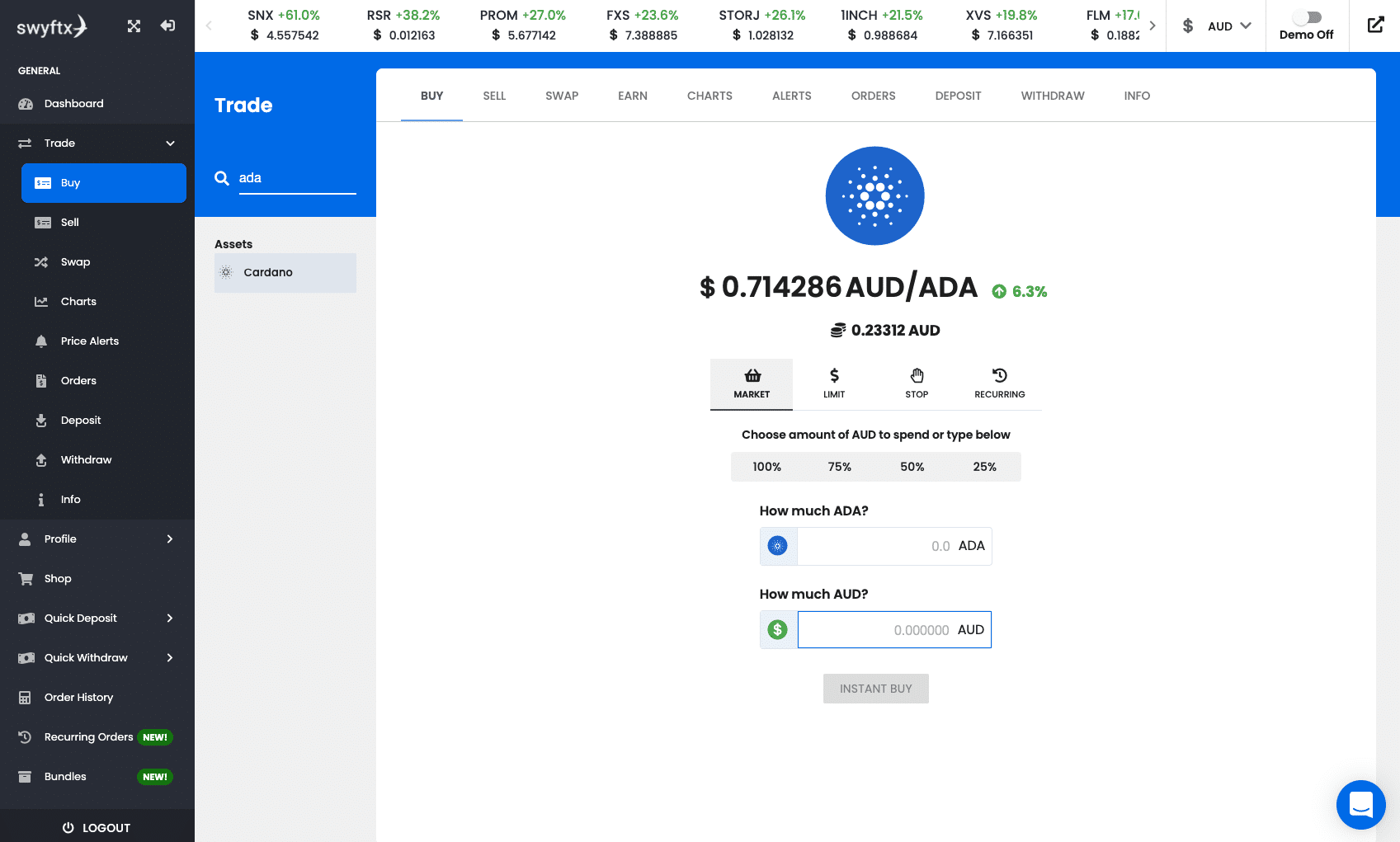The width and height of the screenshot is (1400, 842).
Task: Switch to the INFO tab
Action: click(x=1137, y=96)
